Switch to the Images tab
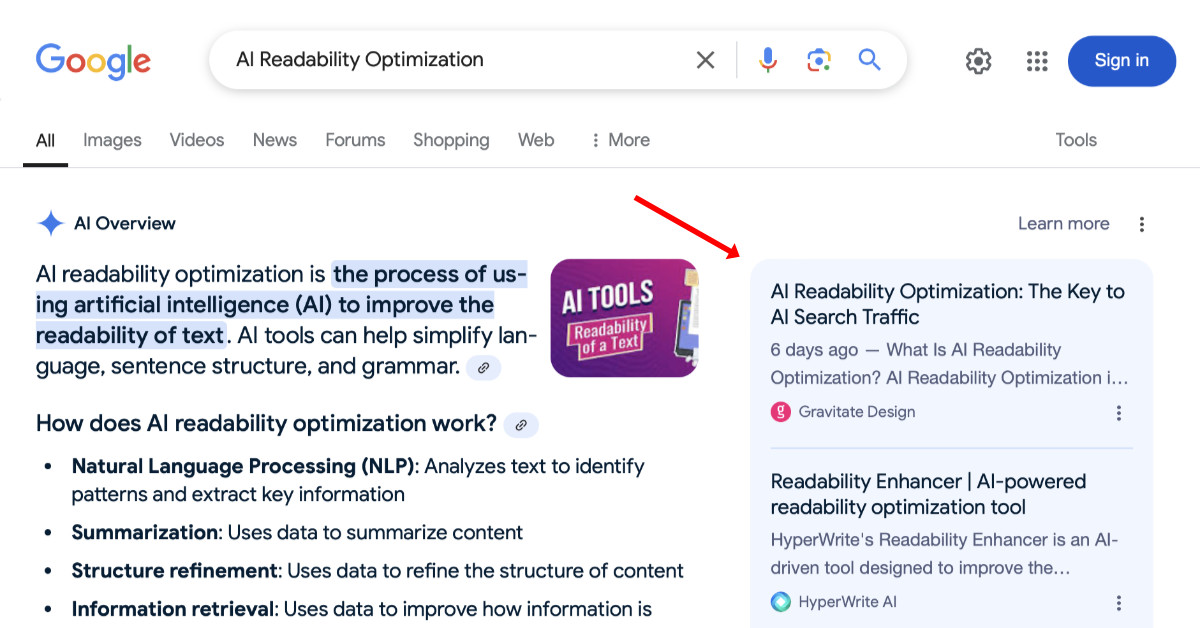 [x=111, y=140]
